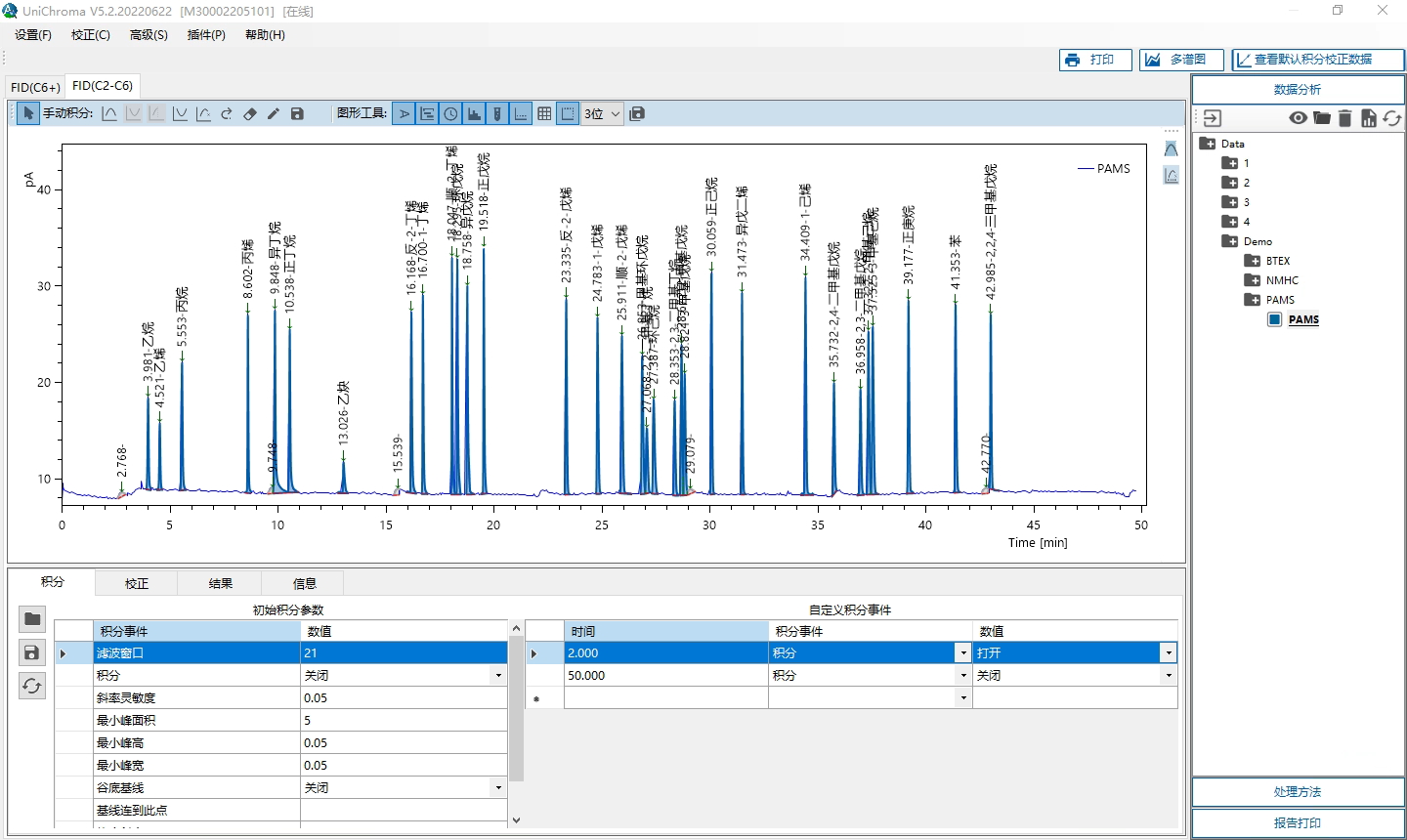Click the clock icon in graphics tools
The image size is (1407, 840).
pos(450,113)
